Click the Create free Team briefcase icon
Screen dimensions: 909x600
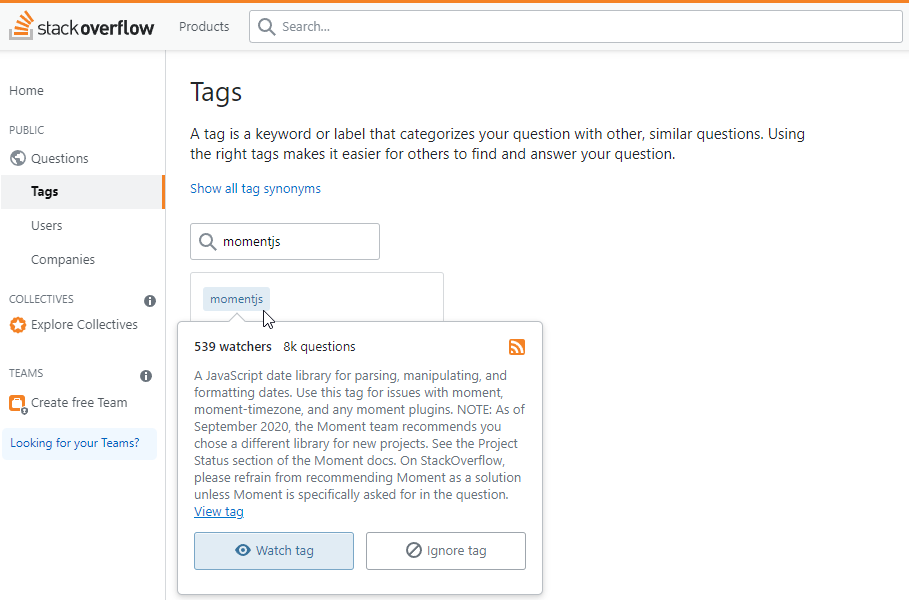pos(17,402)
